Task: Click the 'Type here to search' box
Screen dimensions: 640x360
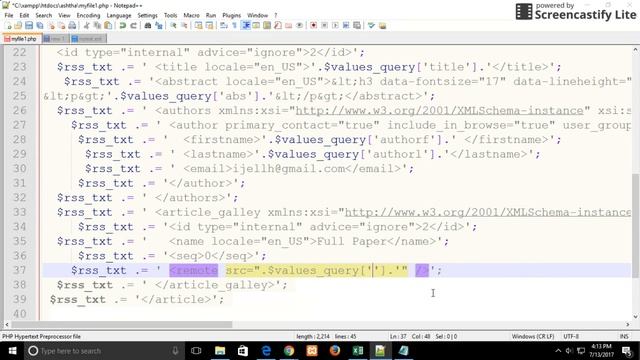Action: [x=104, y=351]
